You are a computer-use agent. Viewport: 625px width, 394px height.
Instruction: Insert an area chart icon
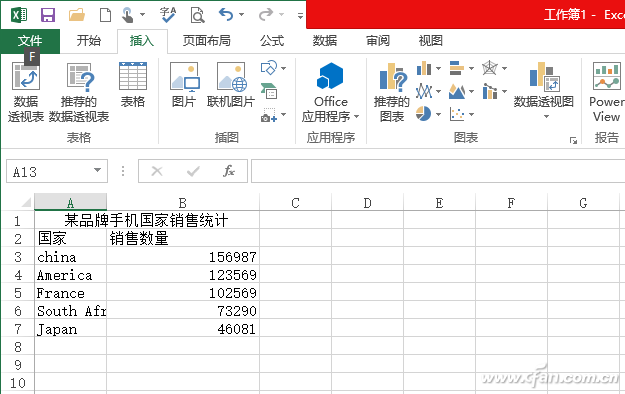(x=457, y=91)
